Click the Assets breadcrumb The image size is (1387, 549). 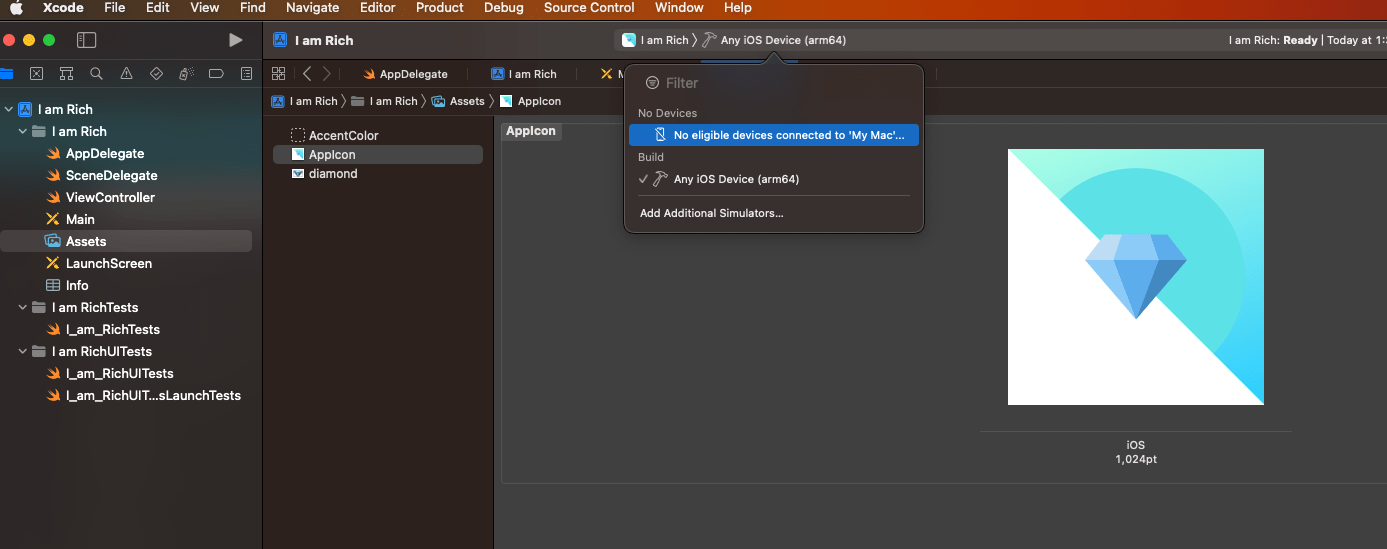pos(458,101)
